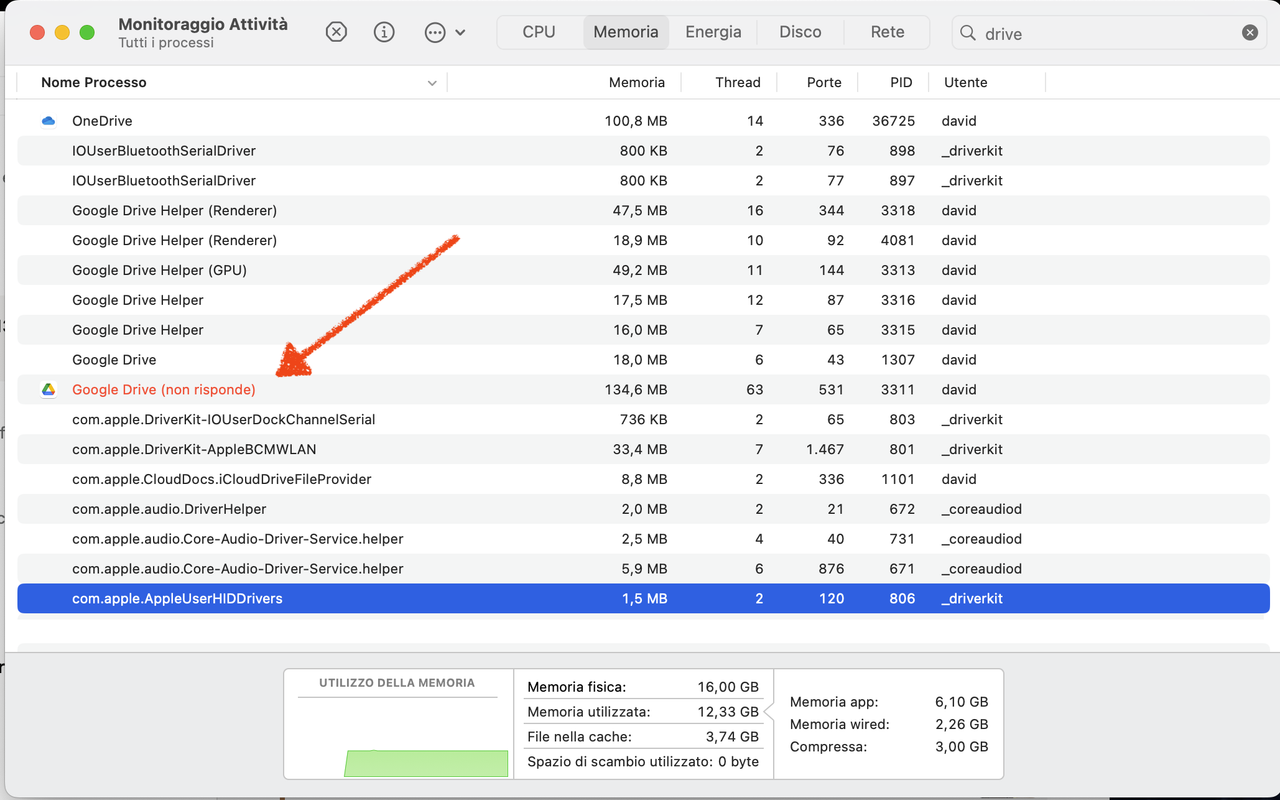Click _coreaudiod user for PID 672
Screen dimensions: 1280x800
click(x=982, y=509)
